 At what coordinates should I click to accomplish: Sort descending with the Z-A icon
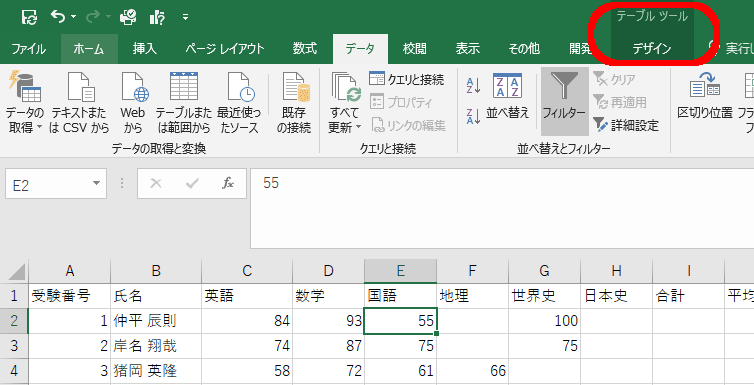(x=473, y=116)
